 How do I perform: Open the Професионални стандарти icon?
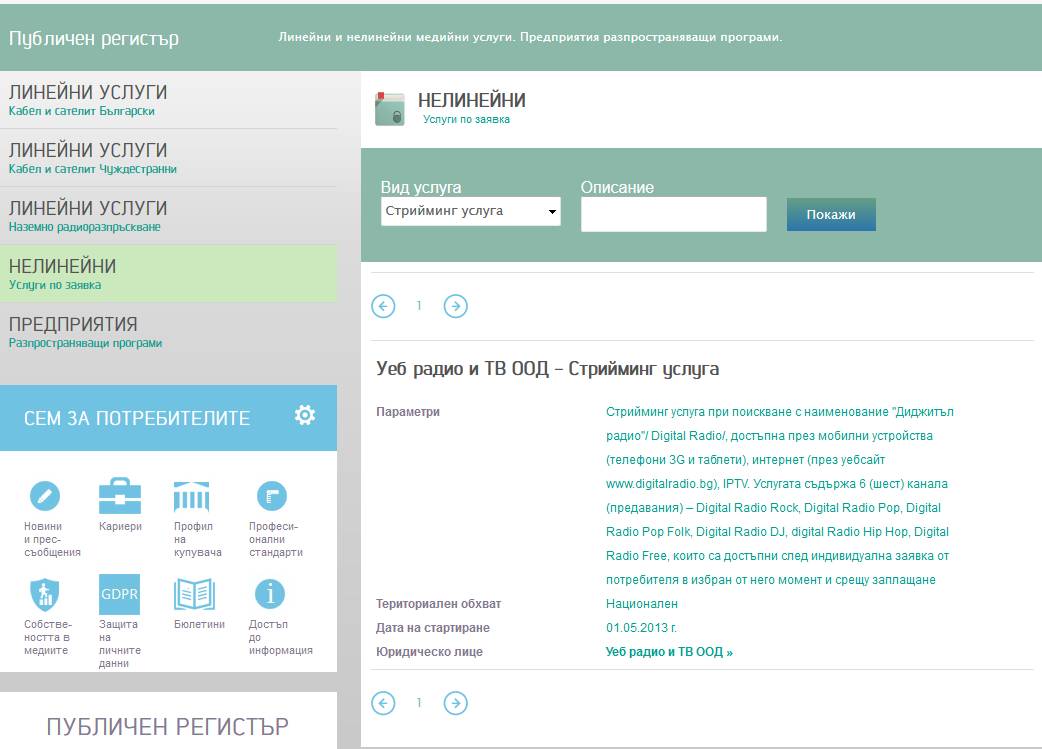coord(271,496)
